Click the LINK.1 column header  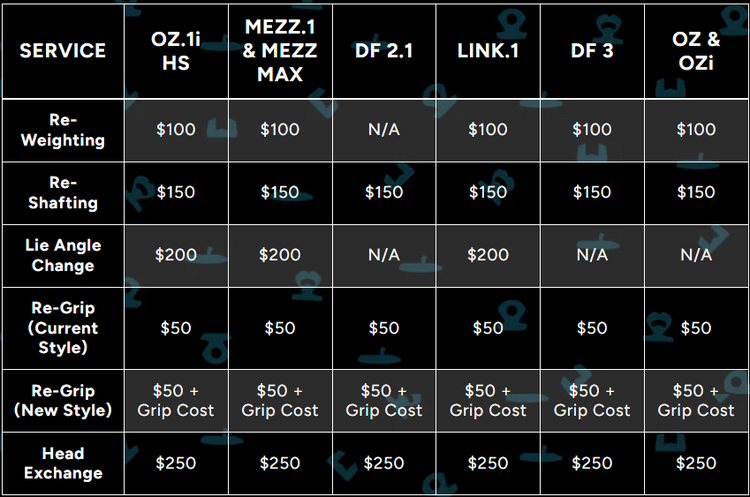coord(488,50)
